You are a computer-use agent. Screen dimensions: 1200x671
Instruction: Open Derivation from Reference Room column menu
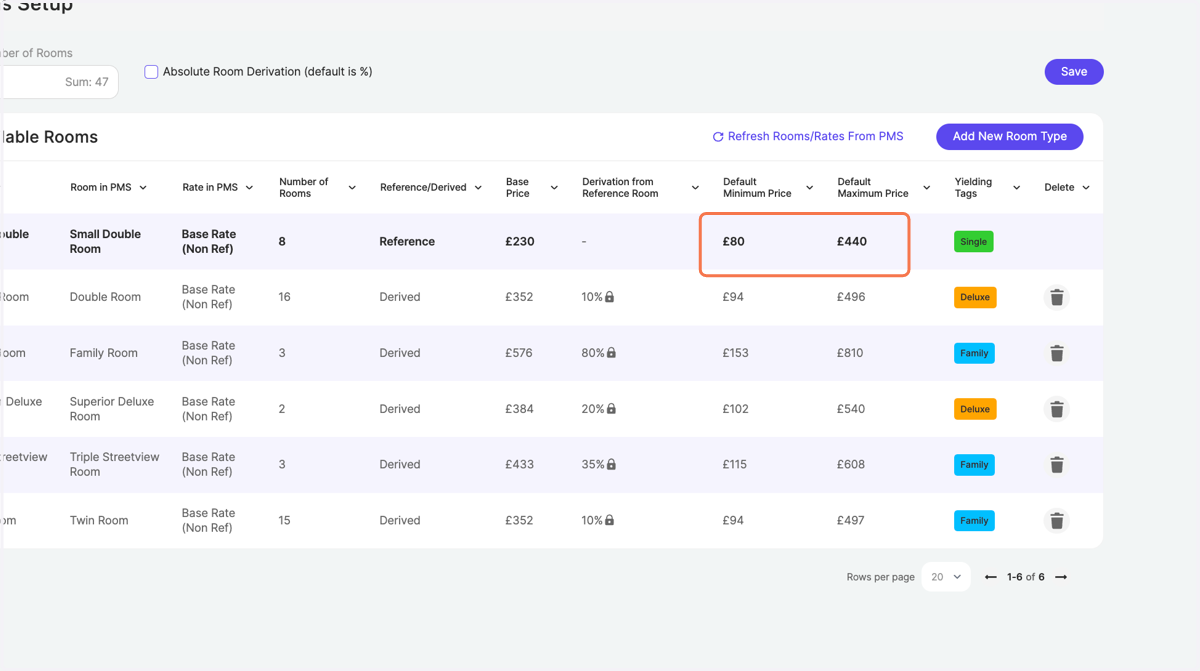tap(695, 188)
